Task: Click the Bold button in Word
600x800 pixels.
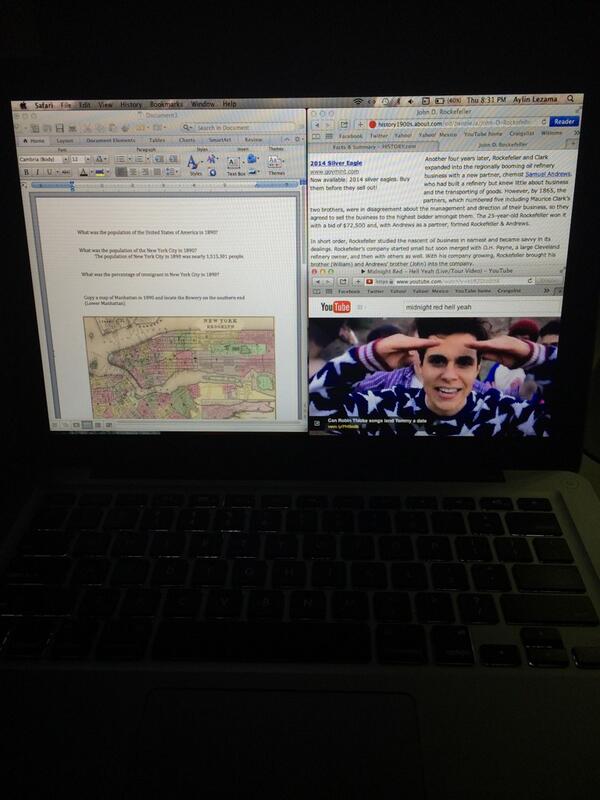Action: click(x=27, y=172)
